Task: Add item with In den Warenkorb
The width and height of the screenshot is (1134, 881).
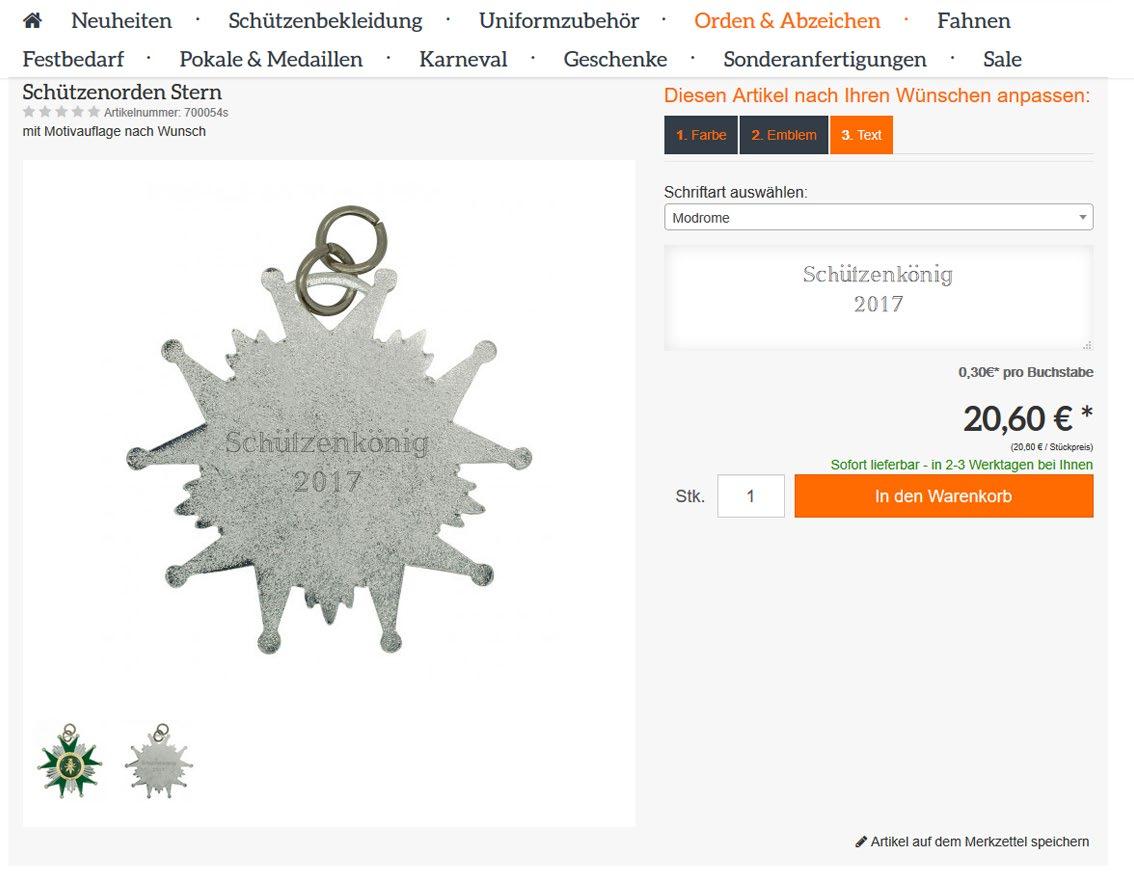Action: point(944,496)
